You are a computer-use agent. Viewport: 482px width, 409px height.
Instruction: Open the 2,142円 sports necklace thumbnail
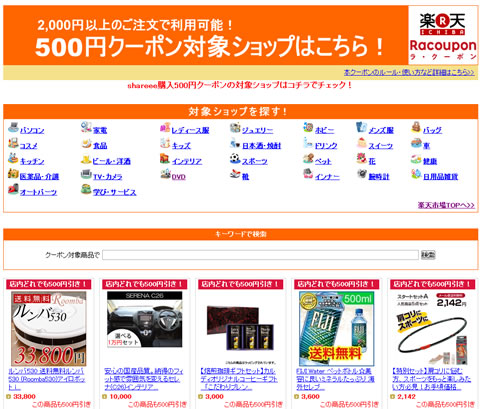pos(432,329)
